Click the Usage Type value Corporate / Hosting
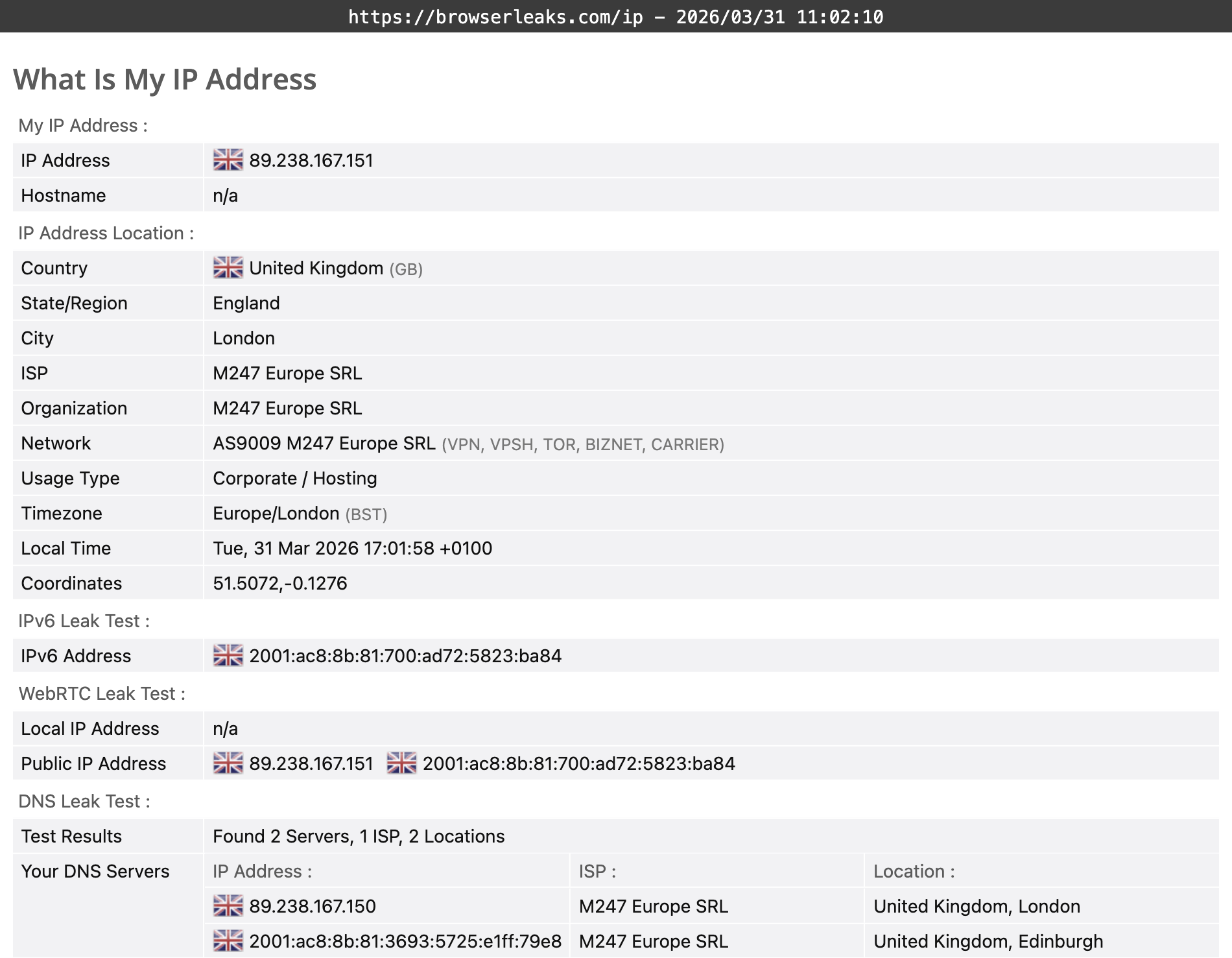The width and height of the screenshot is (1232, 958). click(294, 478)
